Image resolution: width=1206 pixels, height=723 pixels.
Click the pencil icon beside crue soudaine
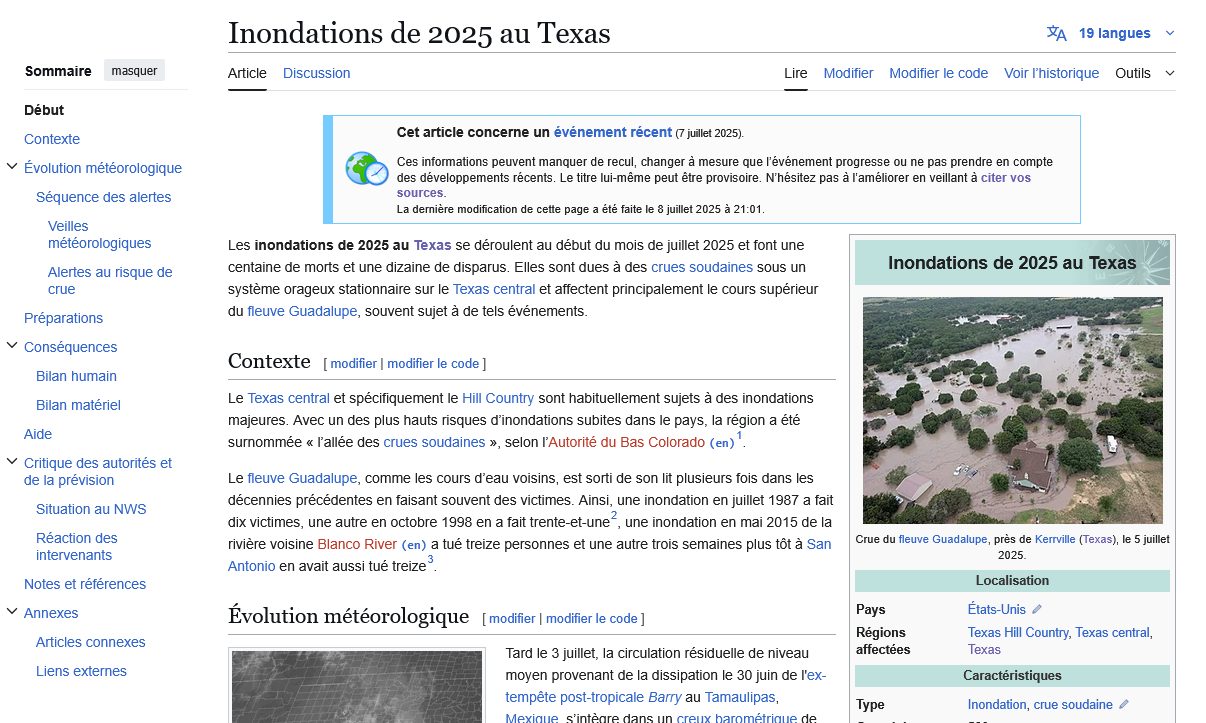[x=1124, y=705]
